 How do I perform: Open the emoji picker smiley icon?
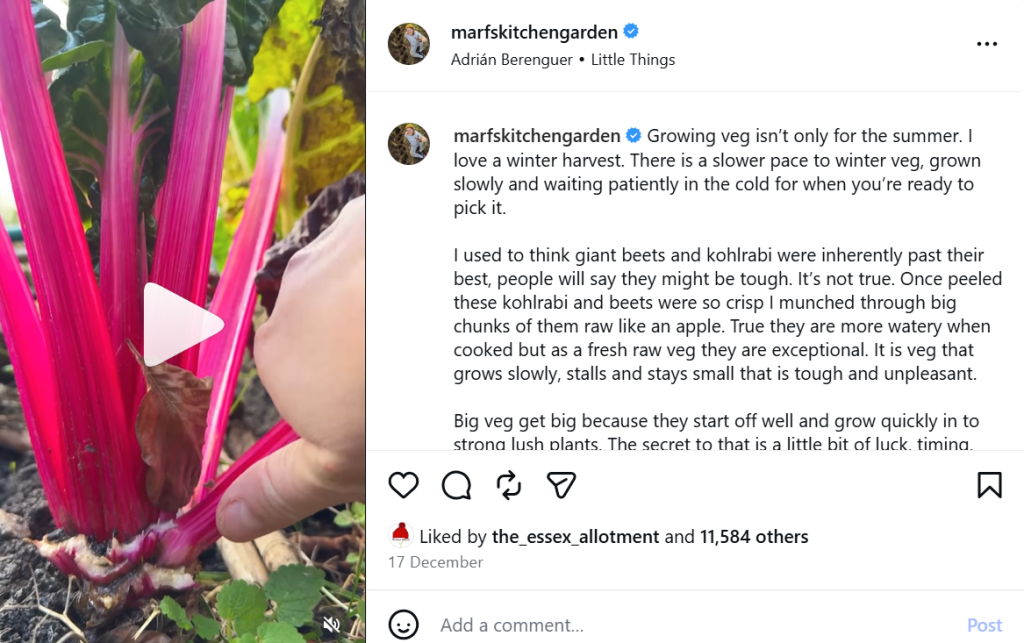pyautogui.click(x=403, y=625)
